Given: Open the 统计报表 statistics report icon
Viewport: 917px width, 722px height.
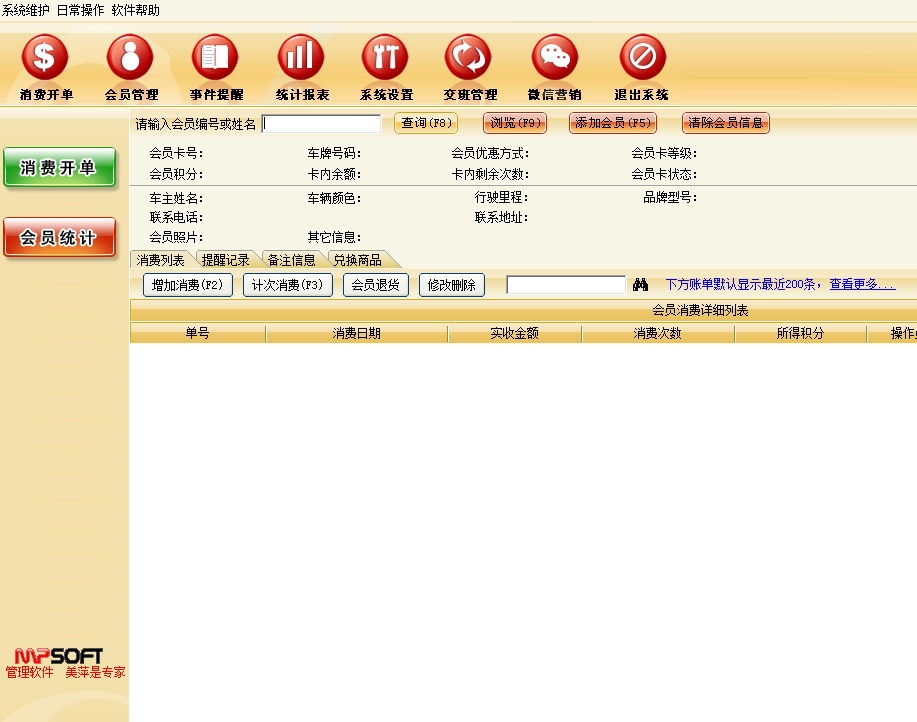Looking at the screenshot, I should (301, 59).
